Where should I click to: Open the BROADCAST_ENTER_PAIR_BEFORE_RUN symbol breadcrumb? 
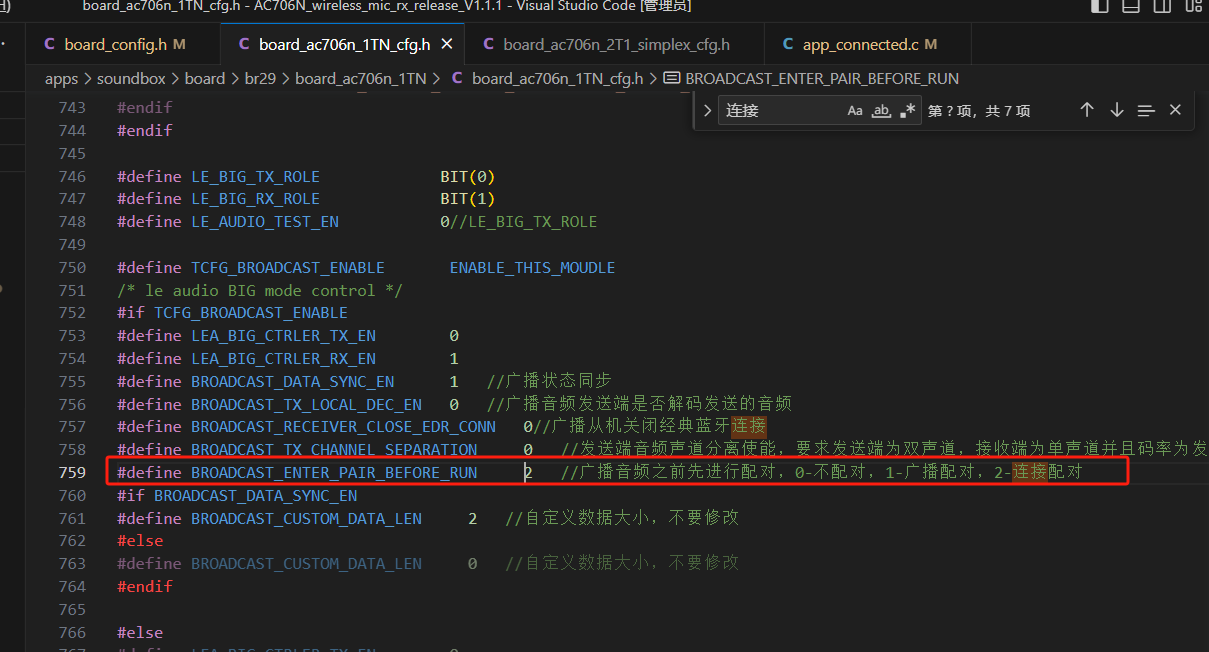811,78
